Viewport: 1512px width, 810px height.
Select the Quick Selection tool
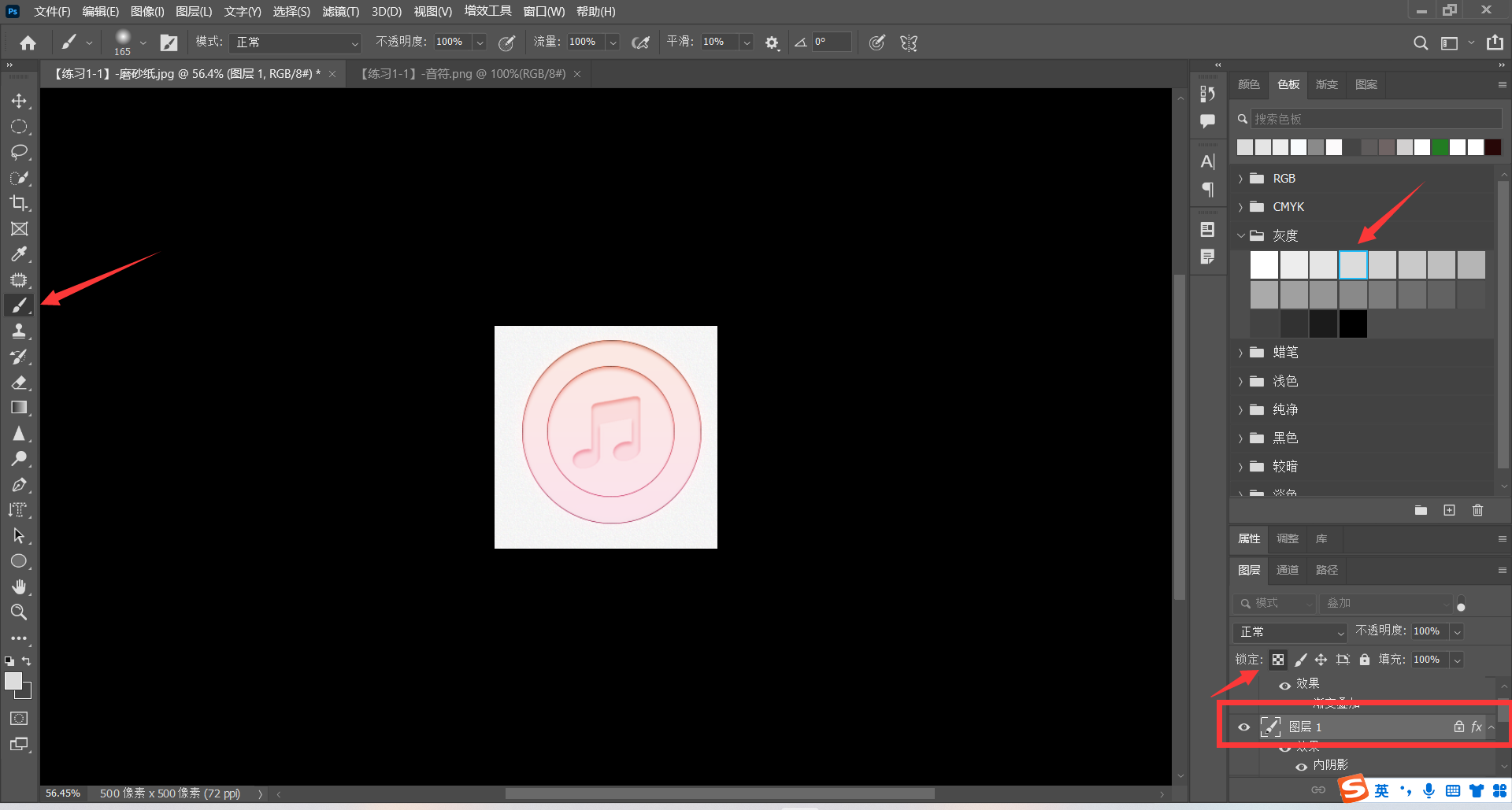click(x=19, y=178)
